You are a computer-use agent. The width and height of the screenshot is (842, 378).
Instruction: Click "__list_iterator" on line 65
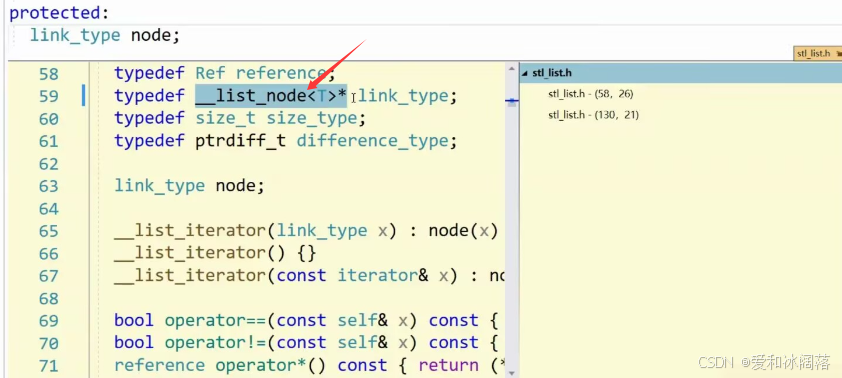190,231
